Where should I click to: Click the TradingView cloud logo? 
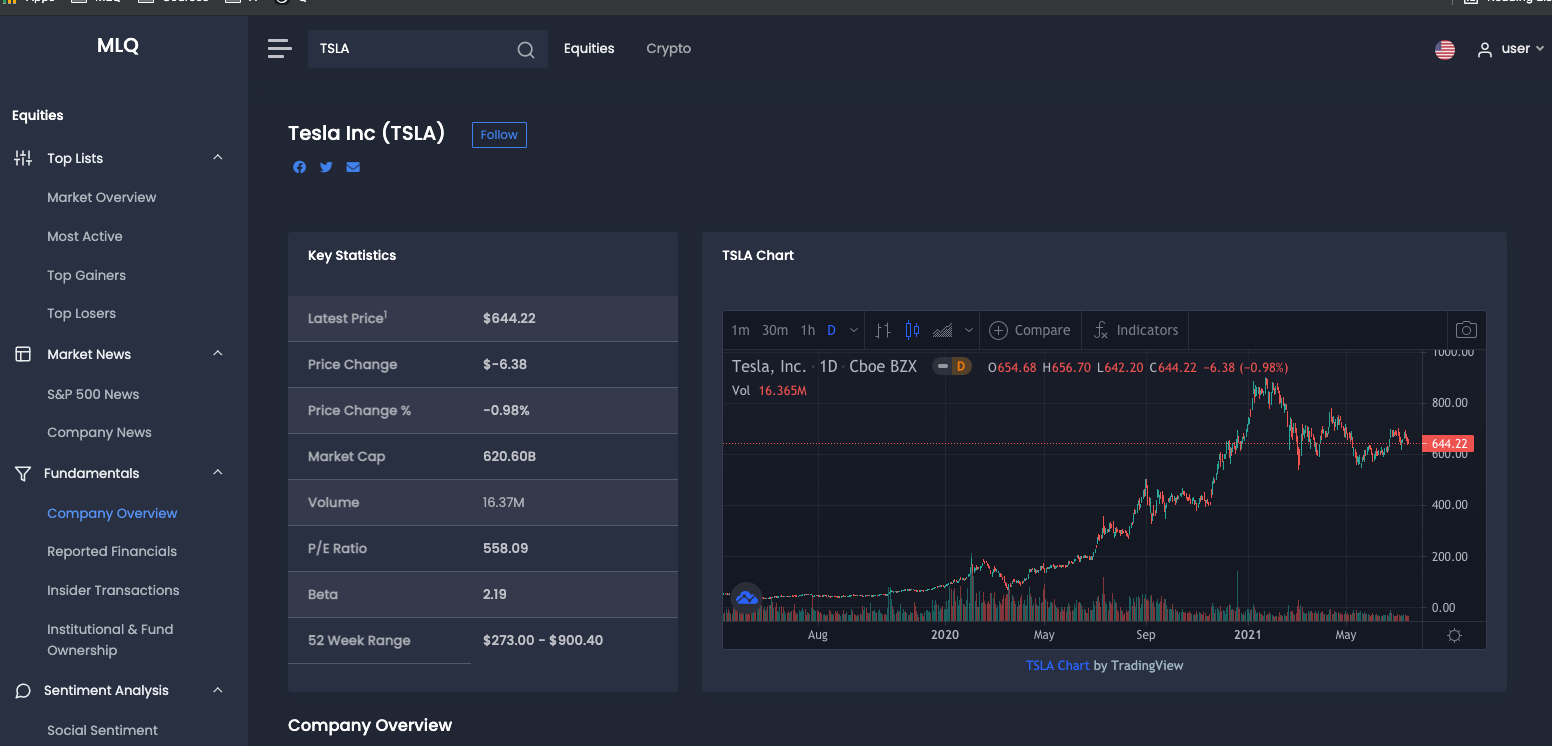746,598
